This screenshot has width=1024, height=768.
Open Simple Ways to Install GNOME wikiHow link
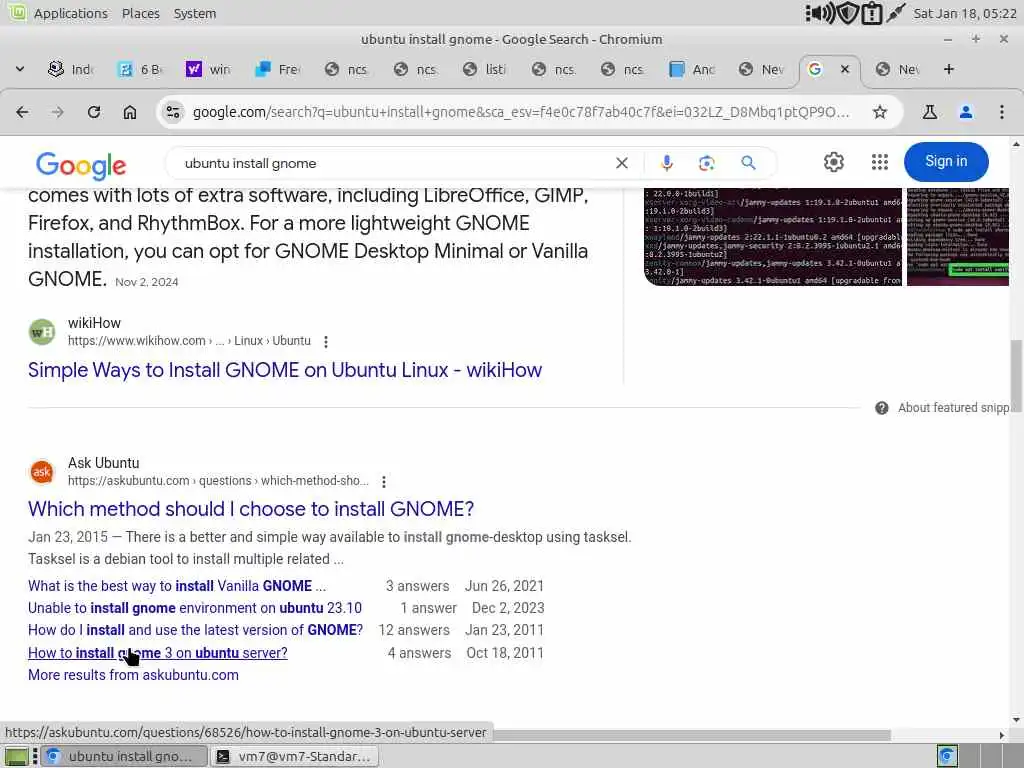tap(285, 370)
